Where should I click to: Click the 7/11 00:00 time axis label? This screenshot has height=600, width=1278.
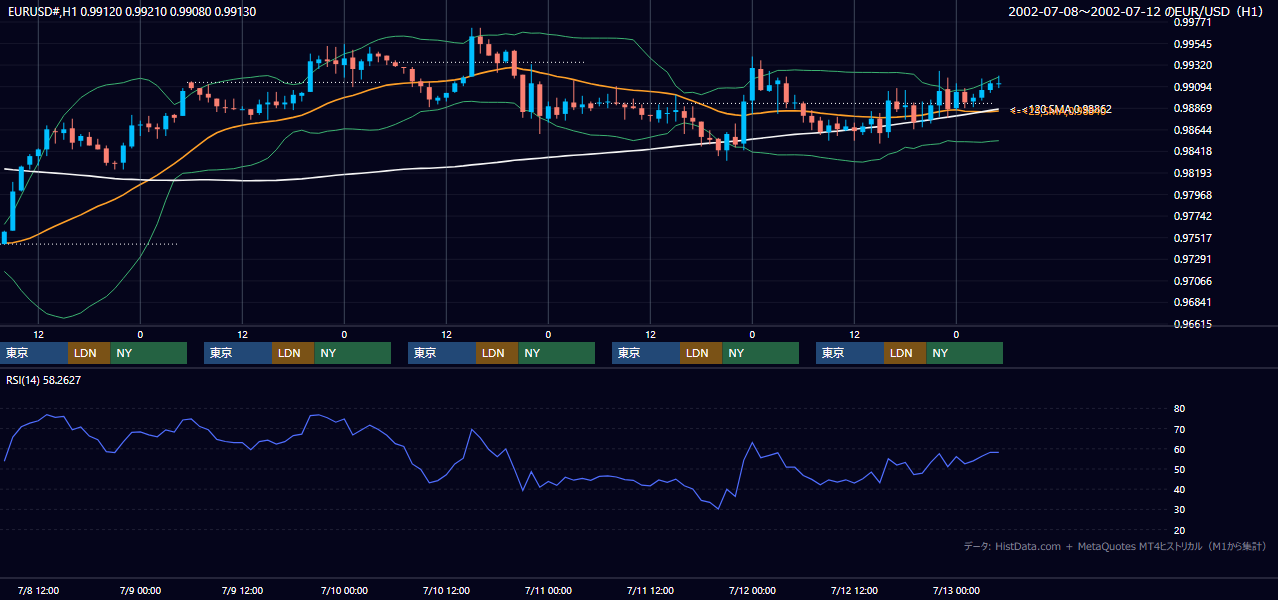549,590
